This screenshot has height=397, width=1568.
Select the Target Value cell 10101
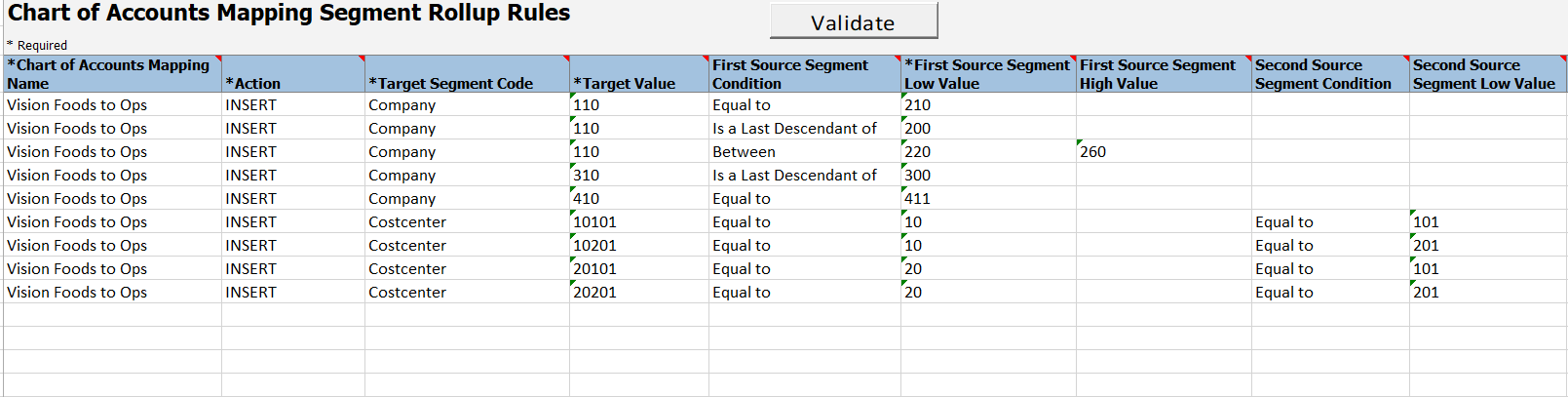coord(638,222)
